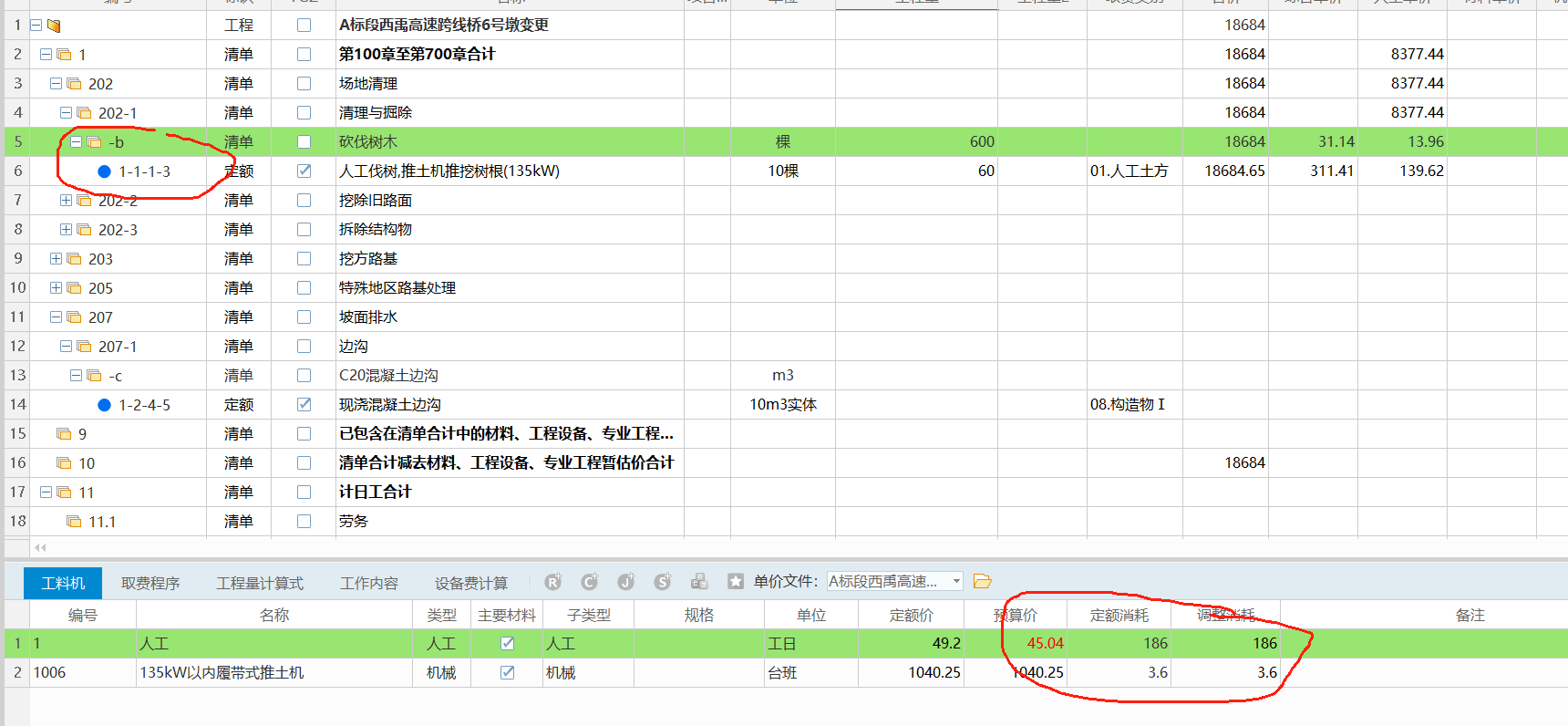Click the folder icon beside item -c

(94, 376)
